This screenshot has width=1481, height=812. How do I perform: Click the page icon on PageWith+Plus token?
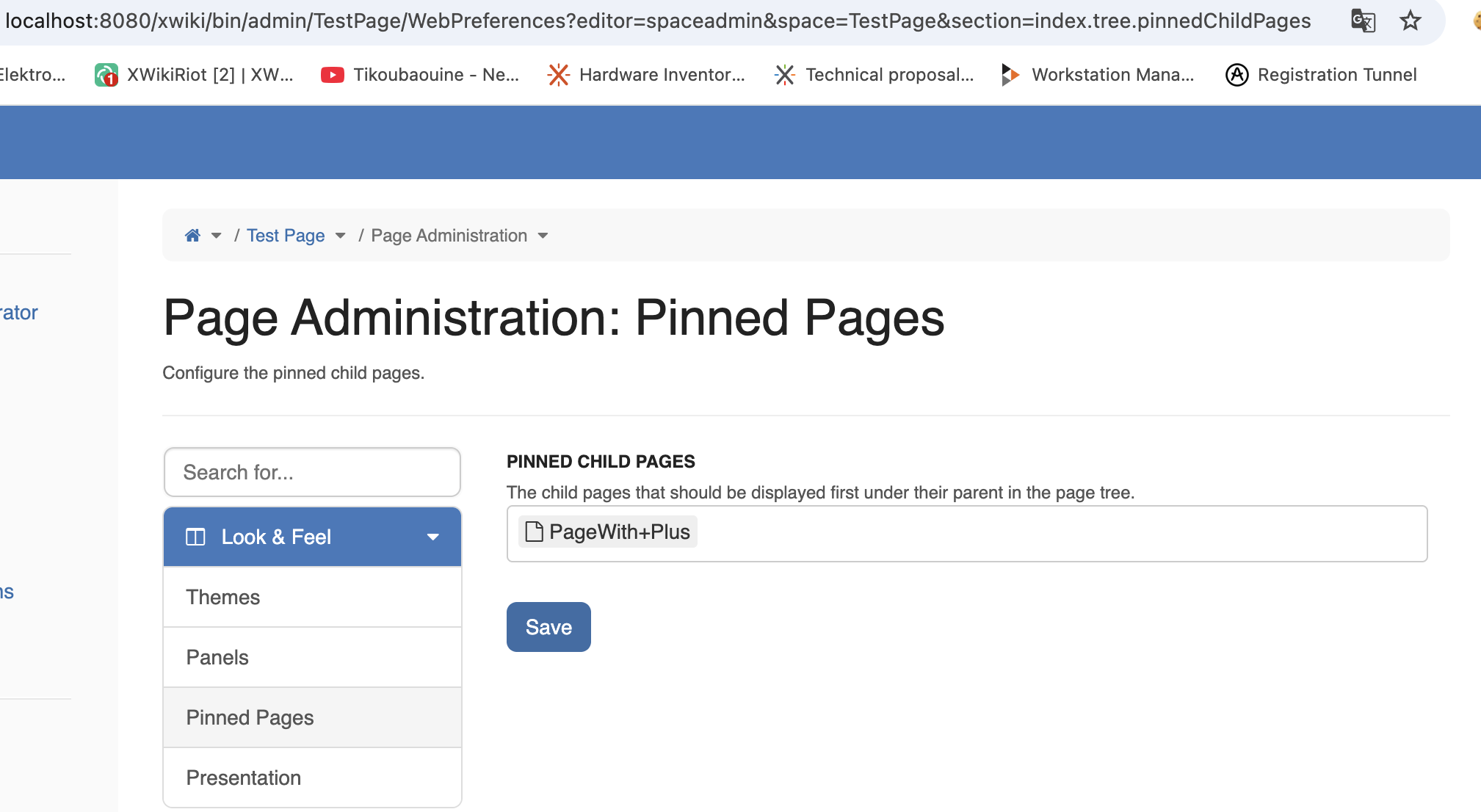(x=533, y=531)
